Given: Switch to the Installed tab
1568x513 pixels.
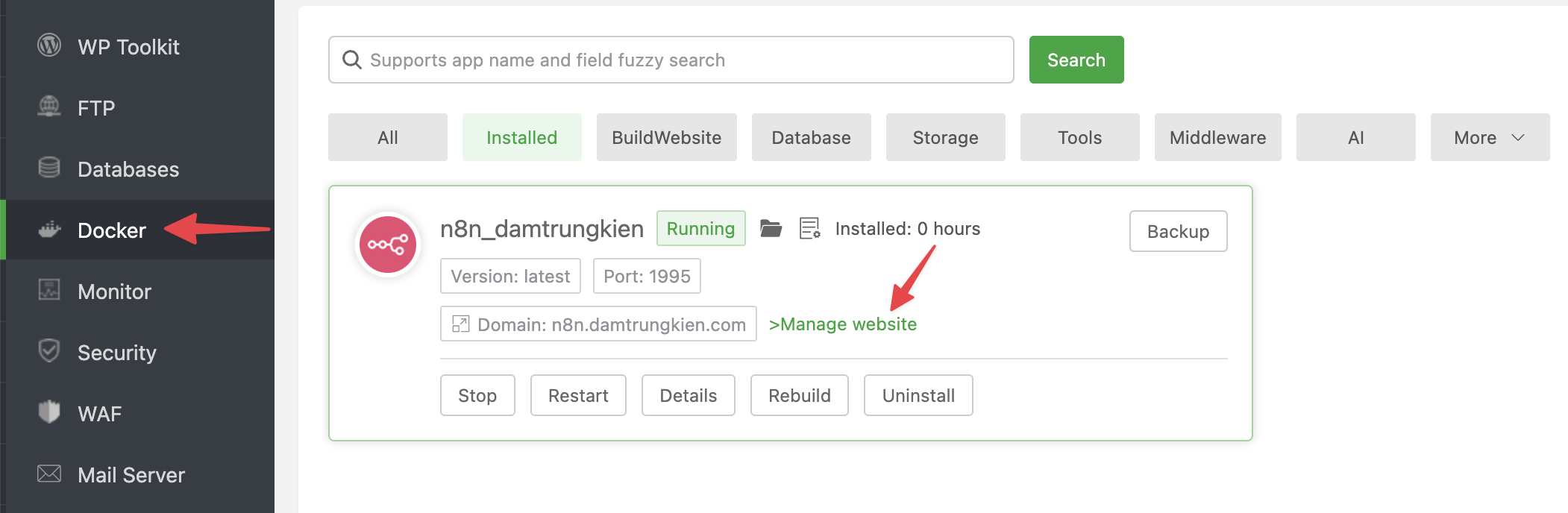Looking at the screenshot, I should [x=522, y=137].
